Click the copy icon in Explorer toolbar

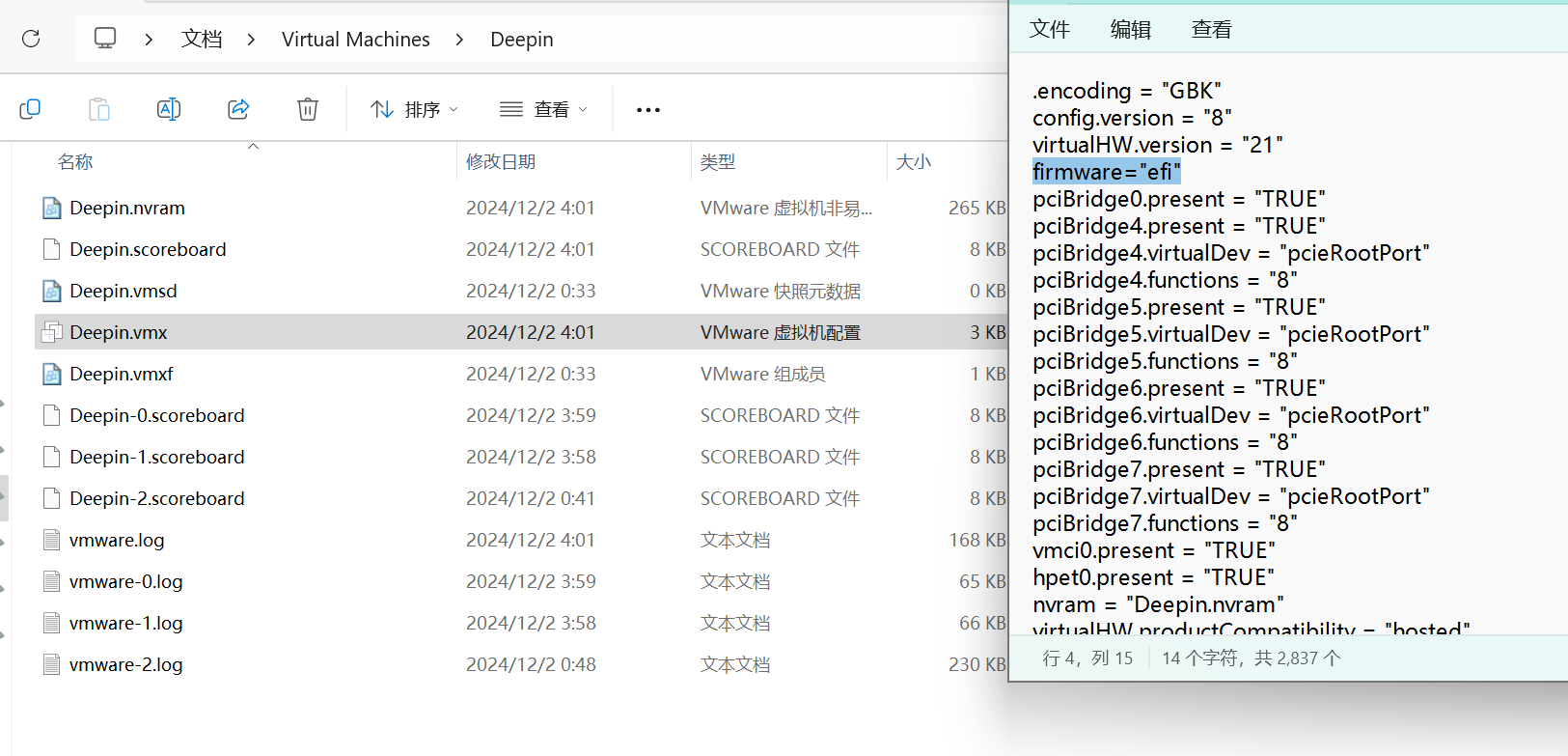30,109
